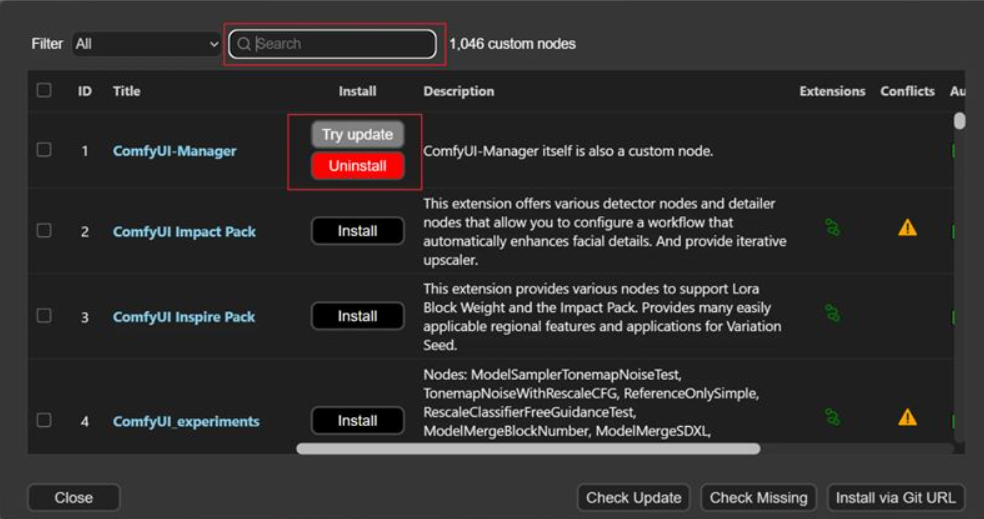Sort by the Install column header

click(357, 91)
